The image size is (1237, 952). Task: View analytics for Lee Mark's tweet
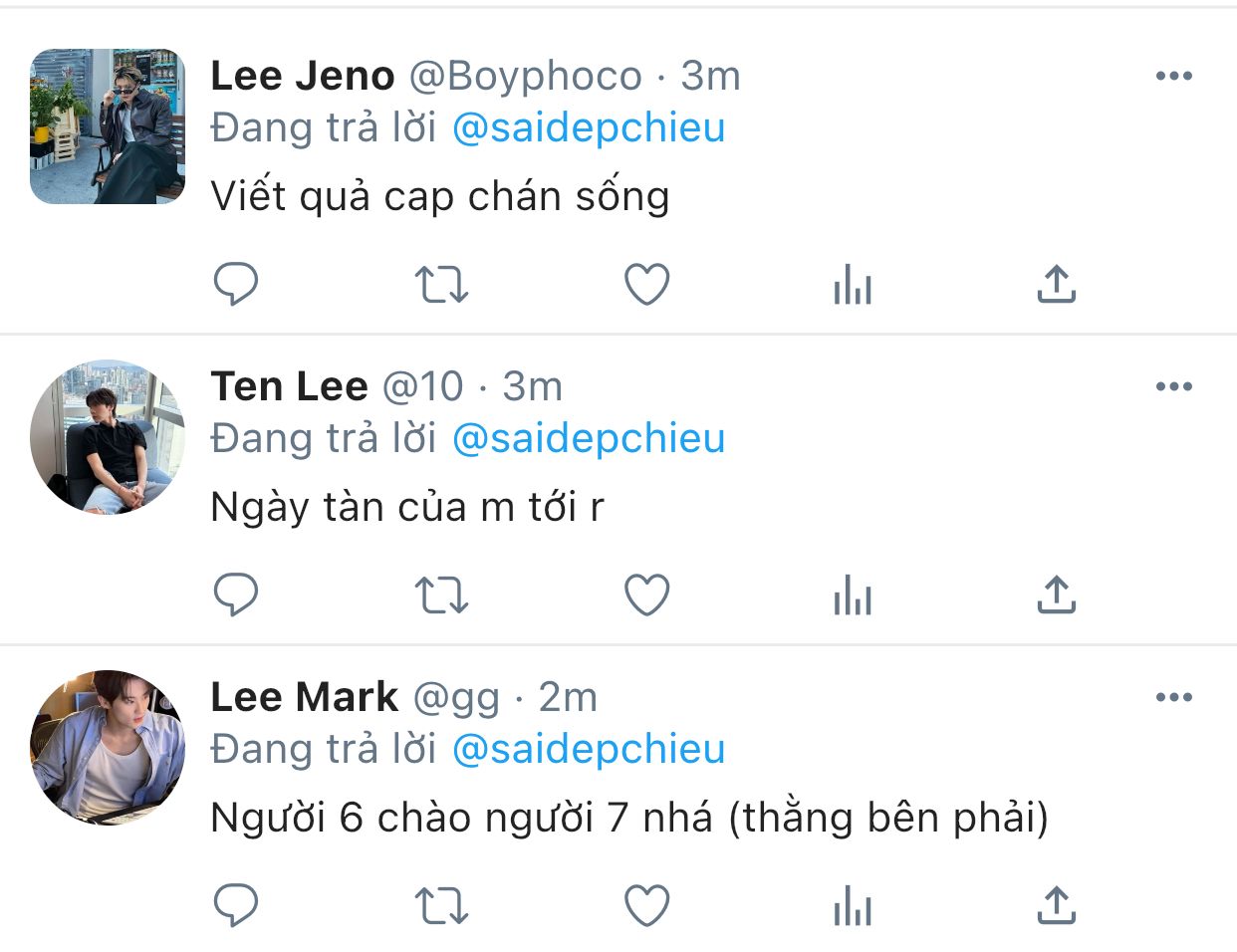click(853, 906)
